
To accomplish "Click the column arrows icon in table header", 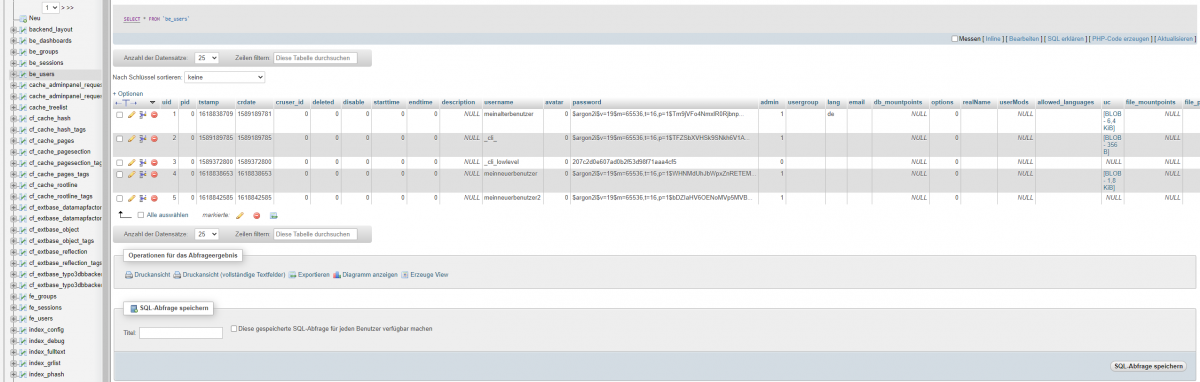I will click(127, 102).
